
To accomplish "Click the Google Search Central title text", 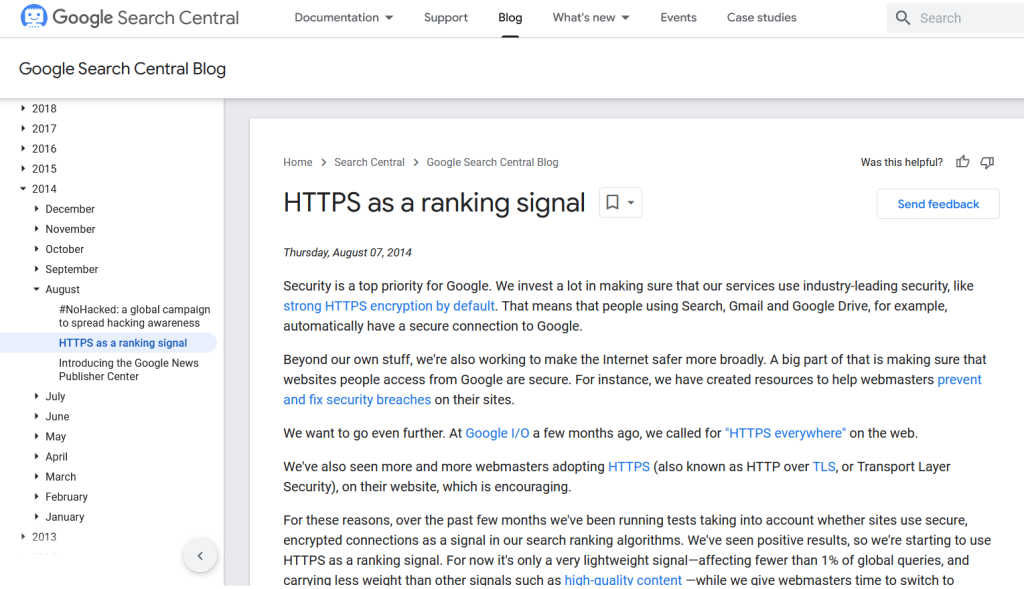I will click(x=146, y=18).
